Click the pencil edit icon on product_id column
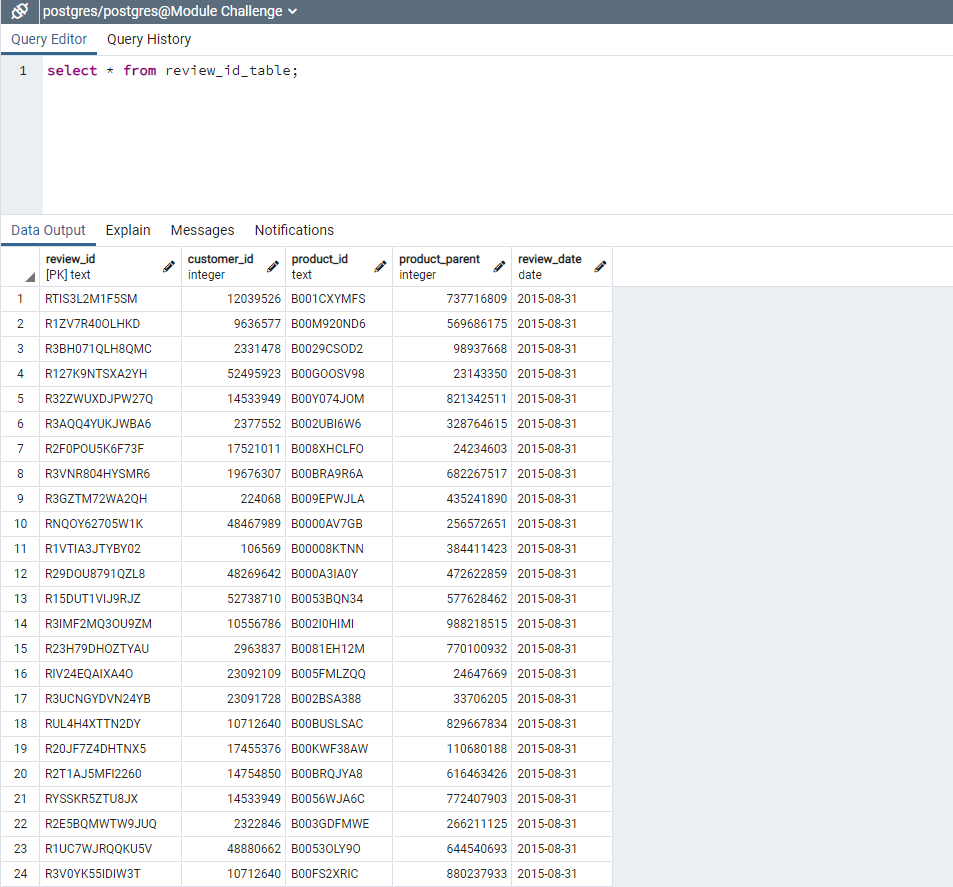Image resolution: width=953 pixels, height=887 pixels. (x=380, y=266)
